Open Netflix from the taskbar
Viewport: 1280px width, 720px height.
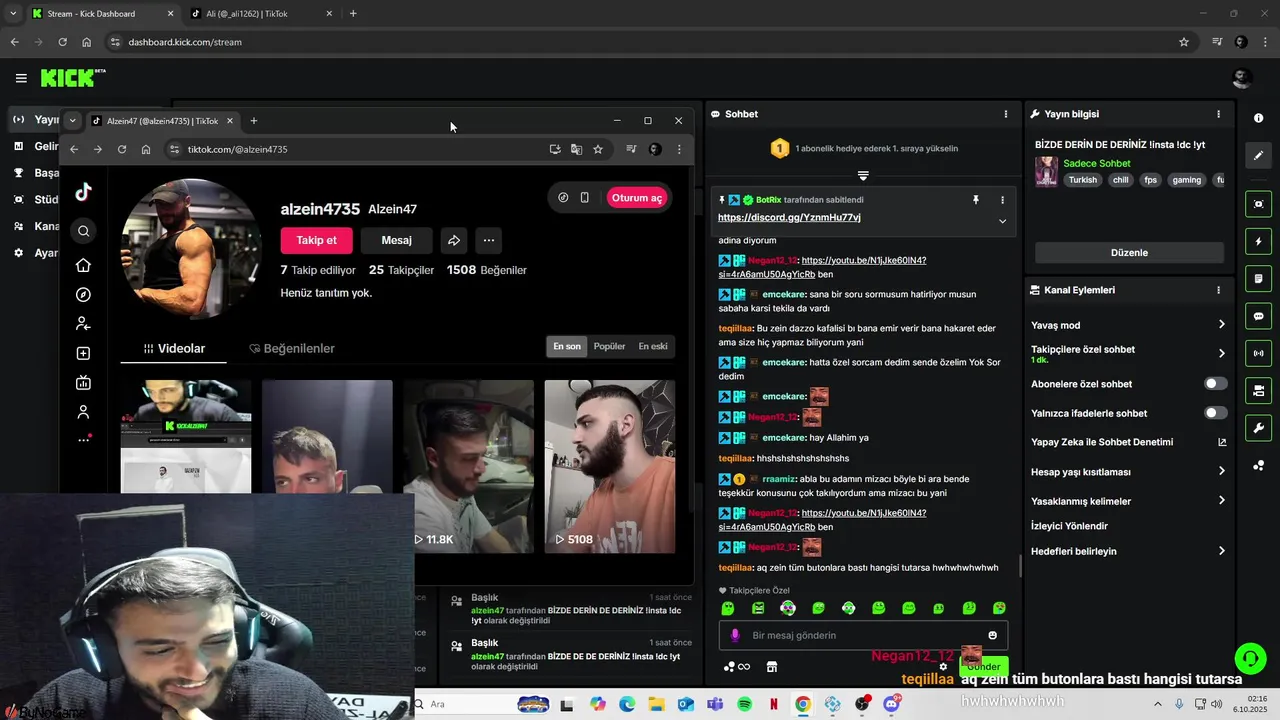tap(774, 704)
